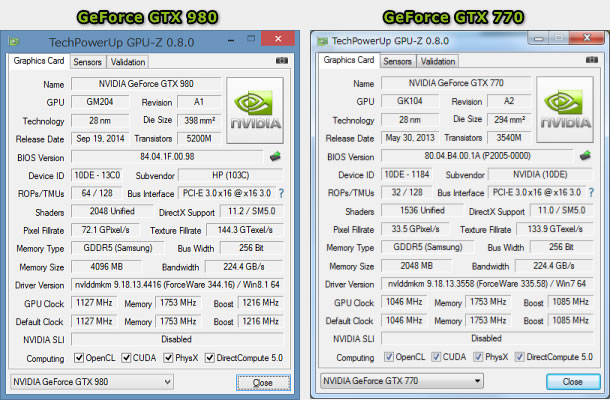Select Graphics Card tab in GTX 770 window
The height and width of the screenshot is (400, 610).
349,60
